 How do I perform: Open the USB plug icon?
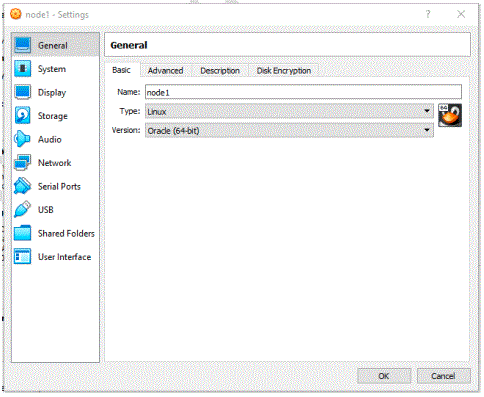click(x=23, y=209)
